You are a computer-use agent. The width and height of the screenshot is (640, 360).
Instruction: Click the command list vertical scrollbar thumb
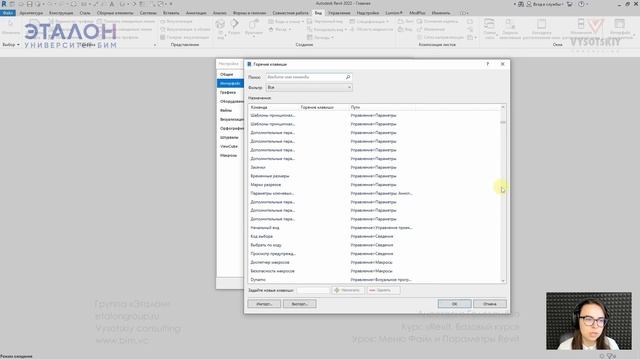click(x=503, y=122)
